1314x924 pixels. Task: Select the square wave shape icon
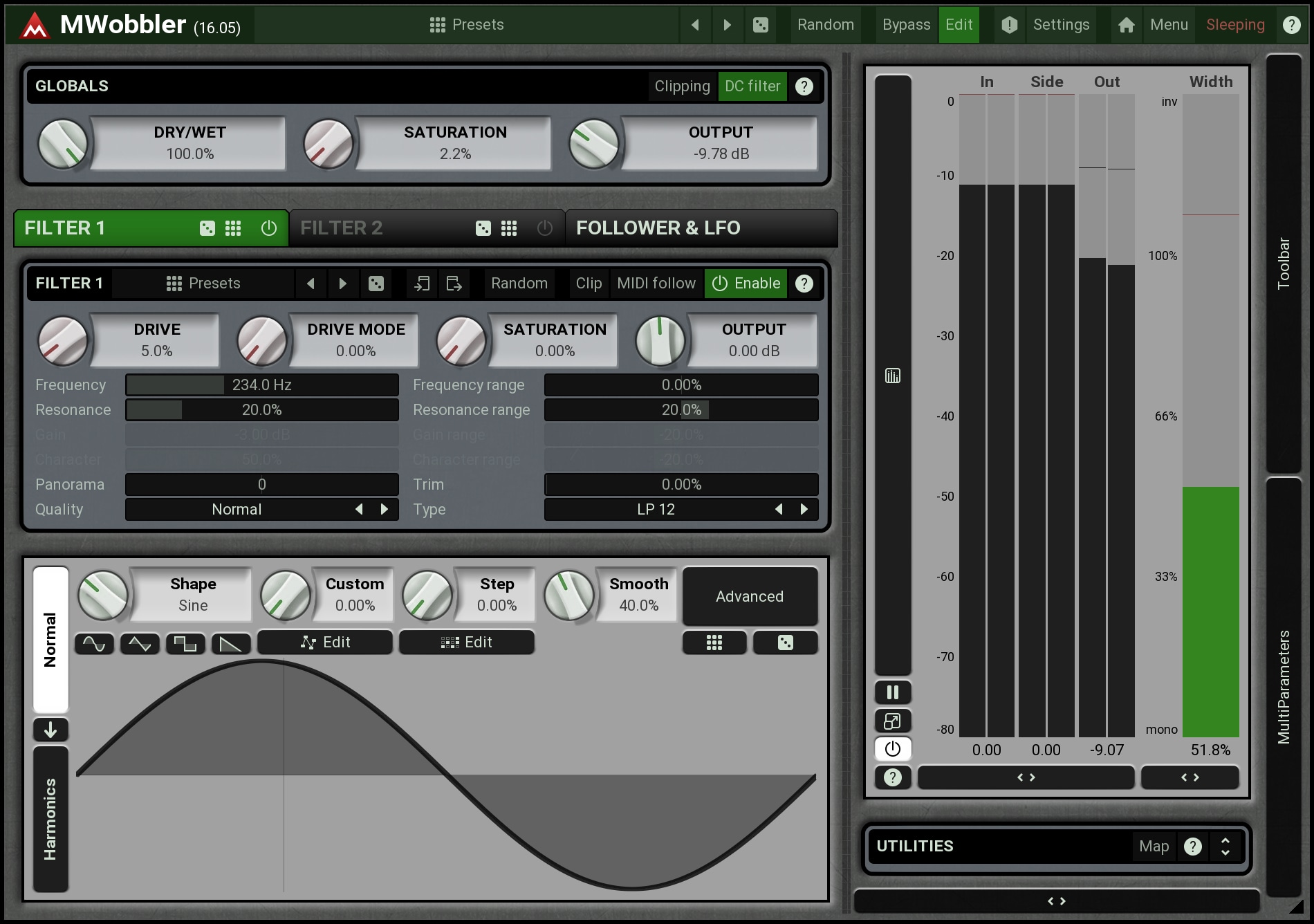(185, 644)
